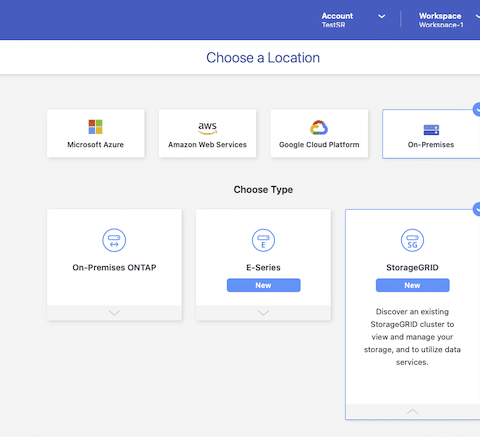This screenshot has width=480, height=437.
Task: Open the Account dropdown chevron
Action: (382, 16)
